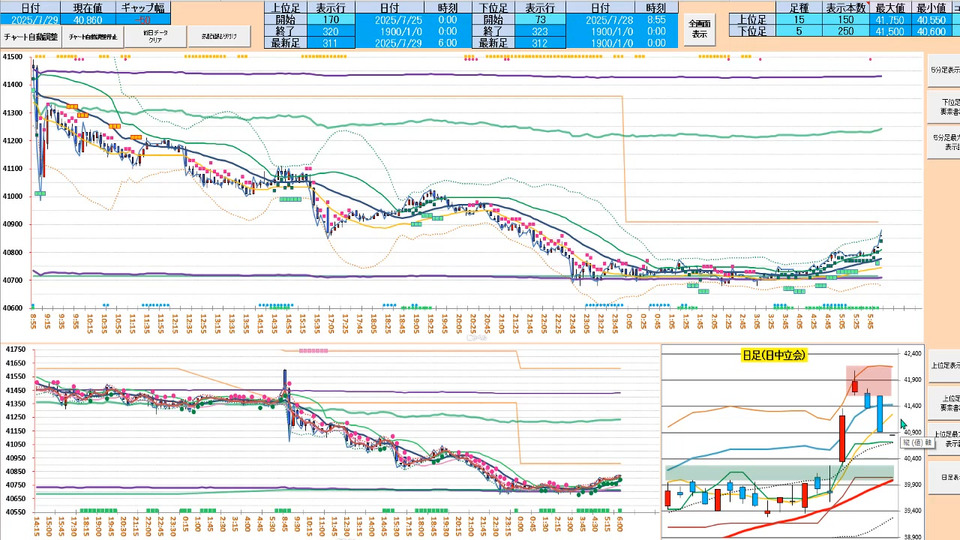The image size is (960, 540).
Task: Edit the 上位足 開始 表示行 value 170
Action: 331,20
